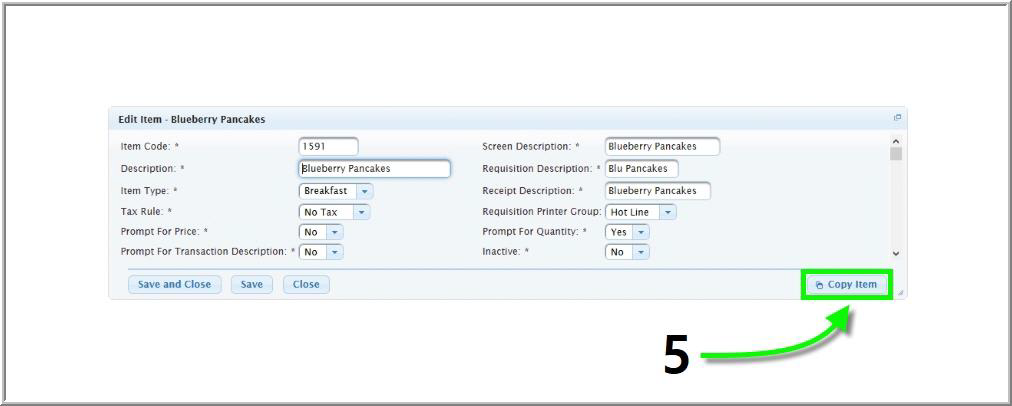This screenshot has height=406, width=1012.
Task: Expand Prompt For Transaction Description dropdown
Action: 334,252
